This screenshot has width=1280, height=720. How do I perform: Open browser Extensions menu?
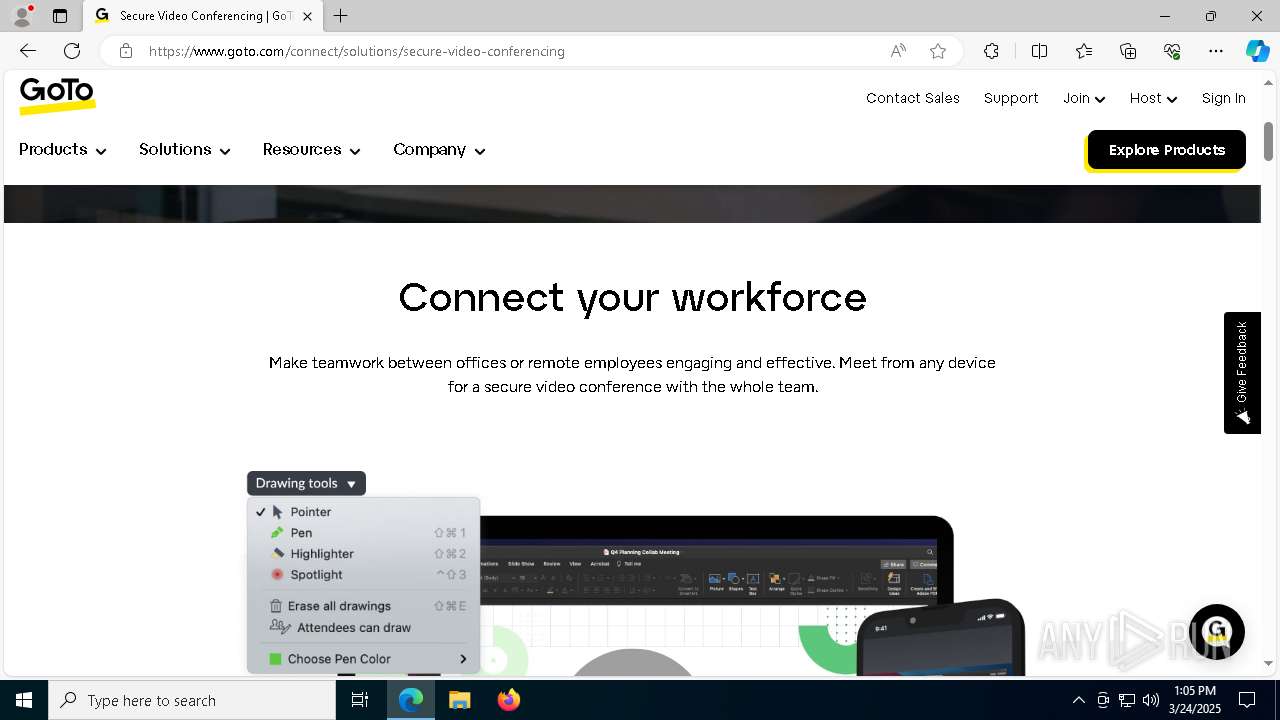tap(991, 51)
